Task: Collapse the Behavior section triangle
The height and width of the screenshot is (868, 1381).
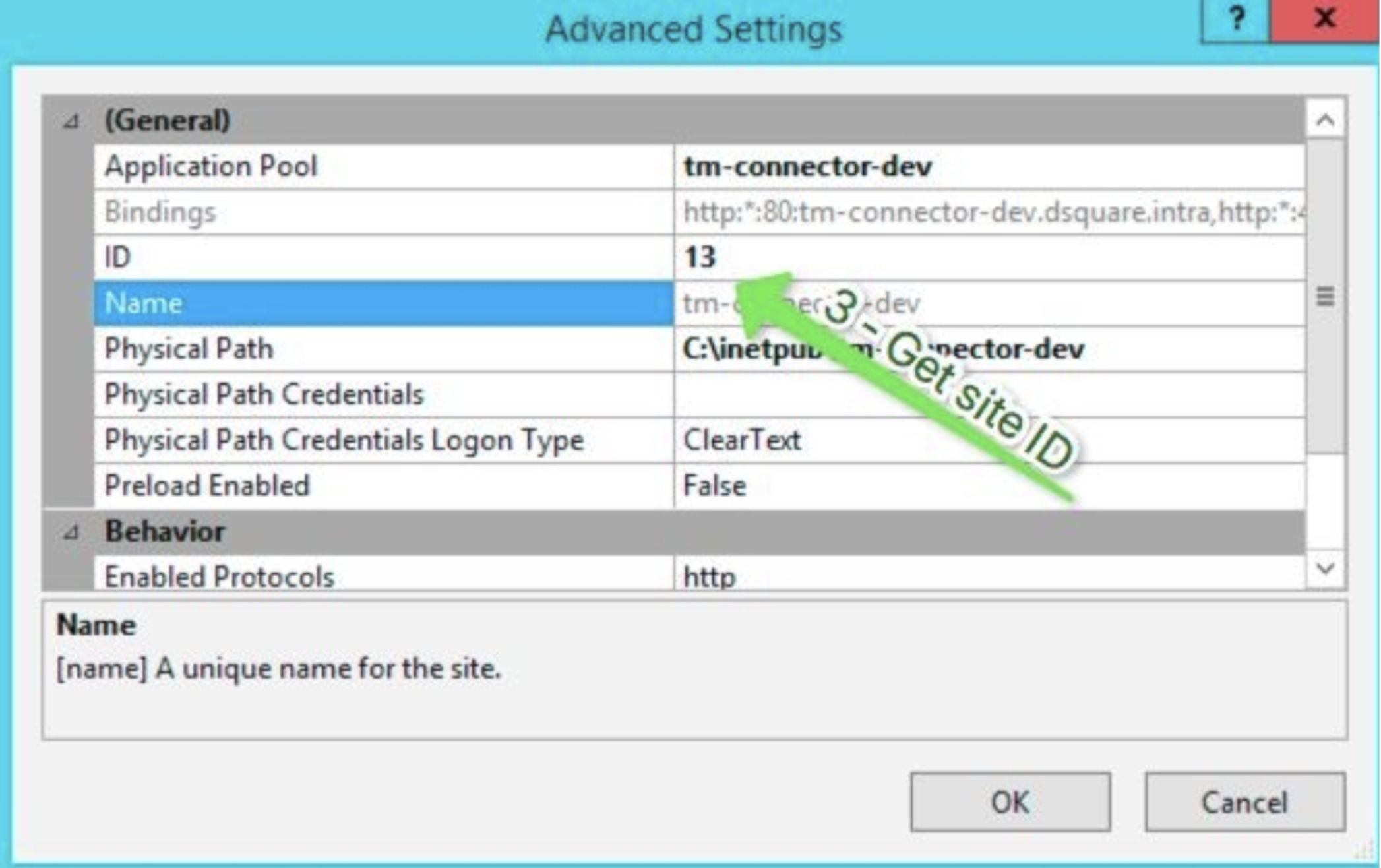Action: tap(70, 532)
